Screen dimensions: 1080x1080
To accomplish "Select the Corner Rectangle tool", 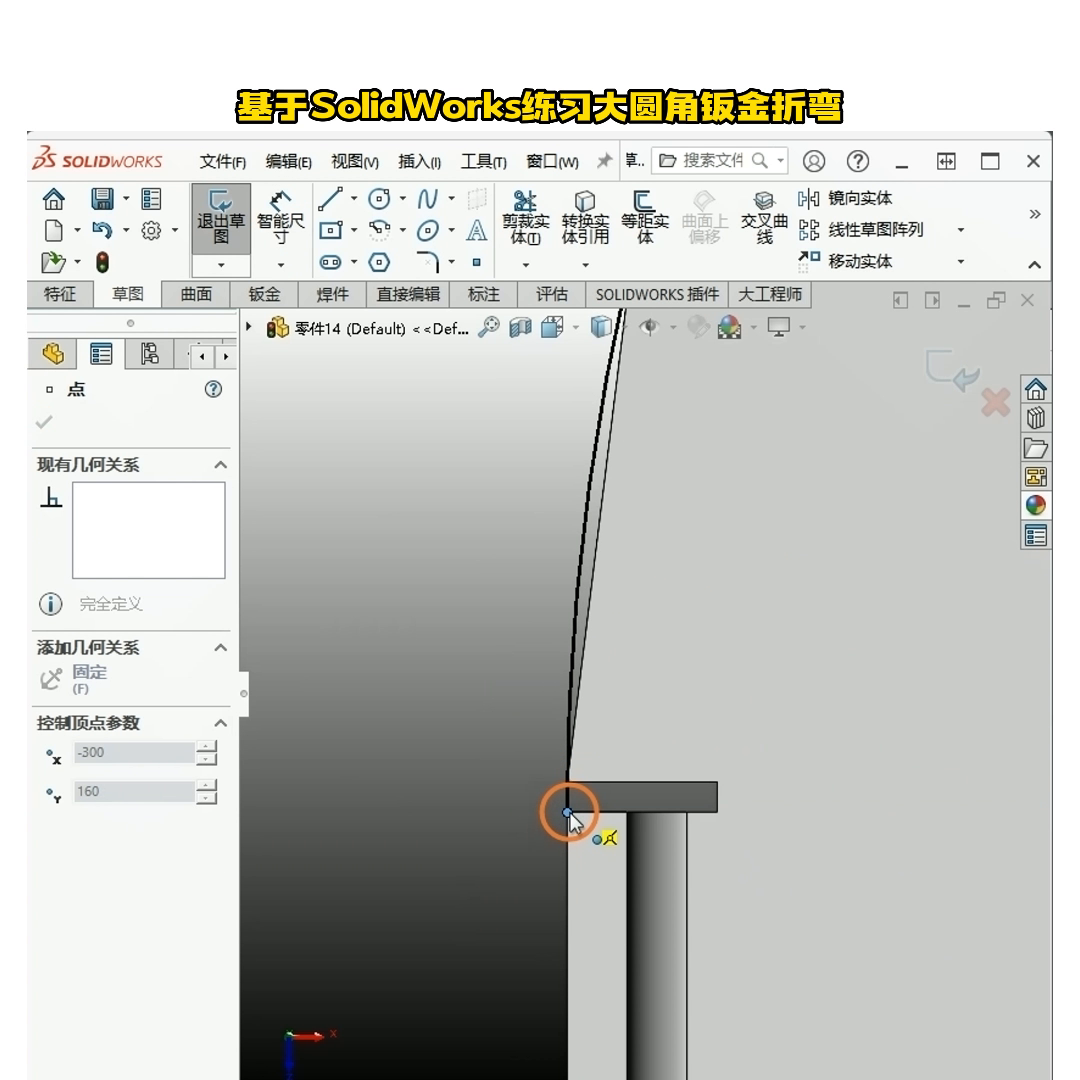I will [330, 230].
